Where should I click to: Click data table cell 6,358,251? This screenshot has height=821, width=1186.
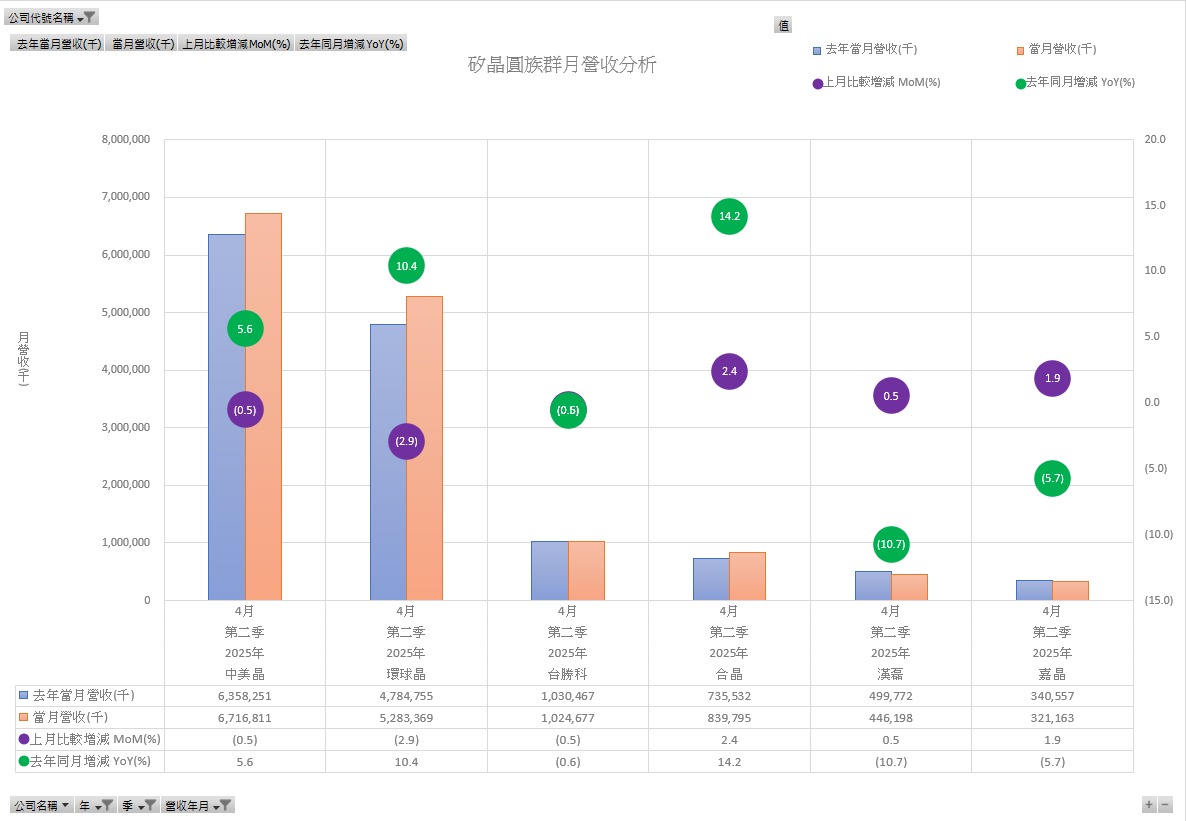[x=245, y=695]
